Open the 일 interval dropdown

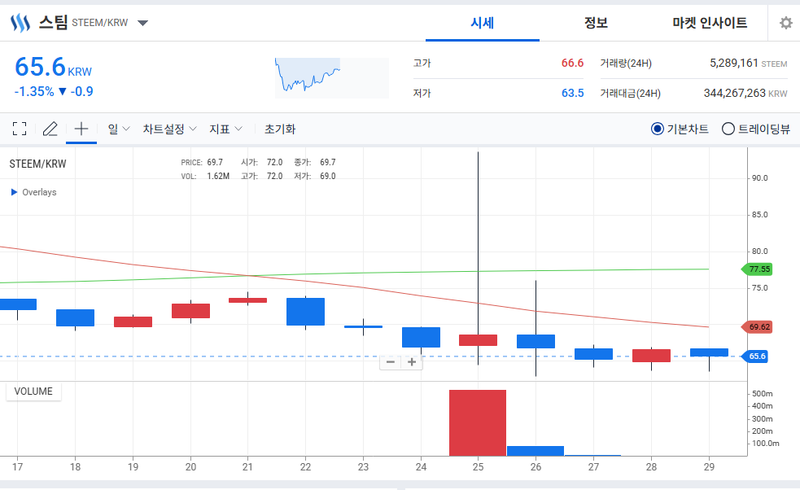click(x=119, y=129)
